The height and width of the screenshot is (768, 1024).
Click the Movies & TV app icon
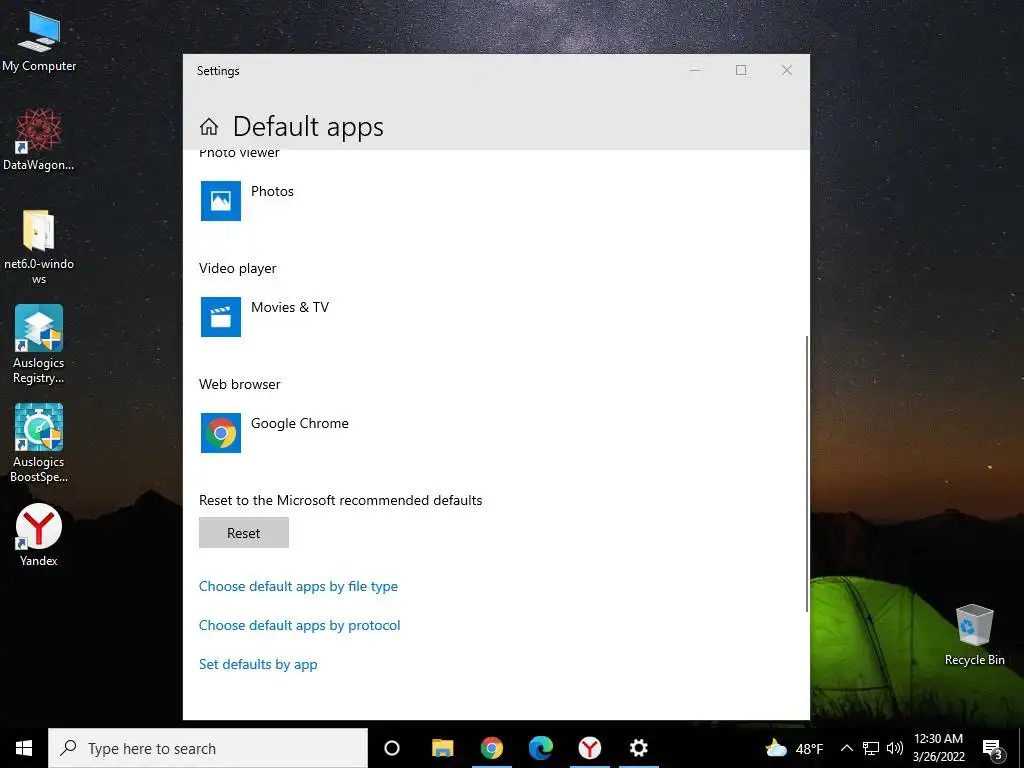(x=221, y=317)
